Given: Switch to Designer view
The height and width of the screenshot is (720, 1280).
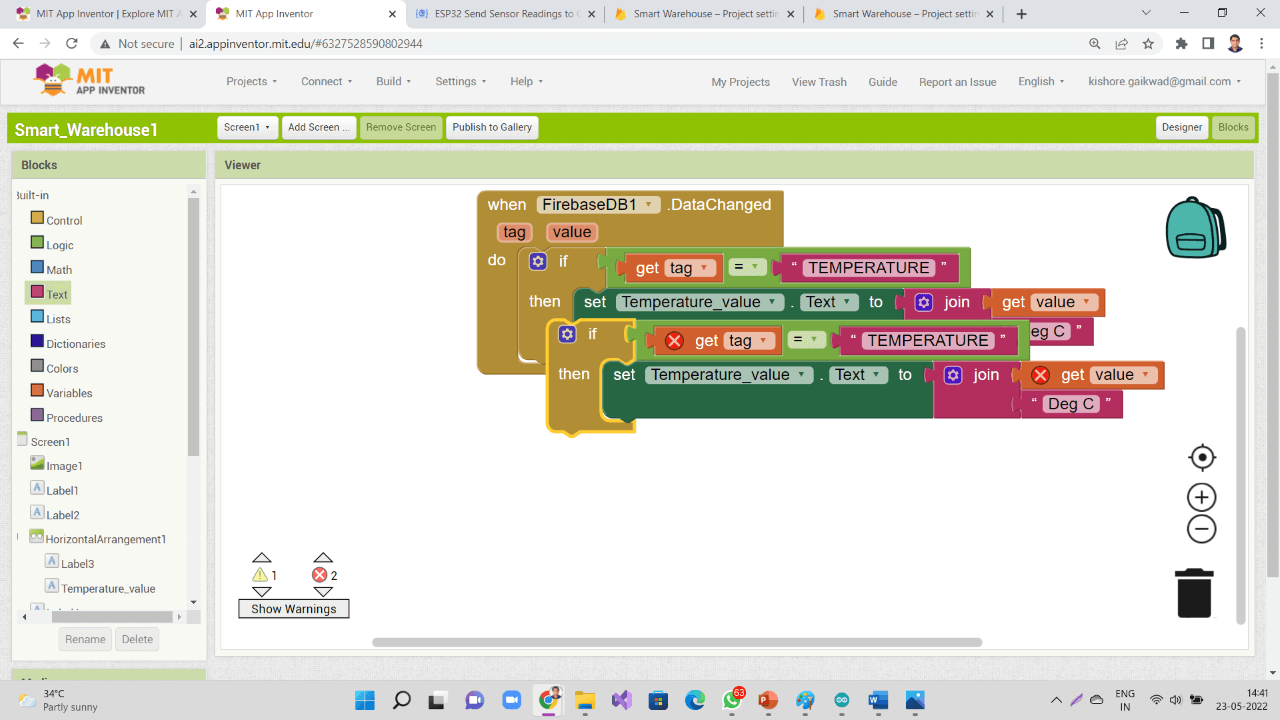Looking at the screenshot, I should (1182, 127).
